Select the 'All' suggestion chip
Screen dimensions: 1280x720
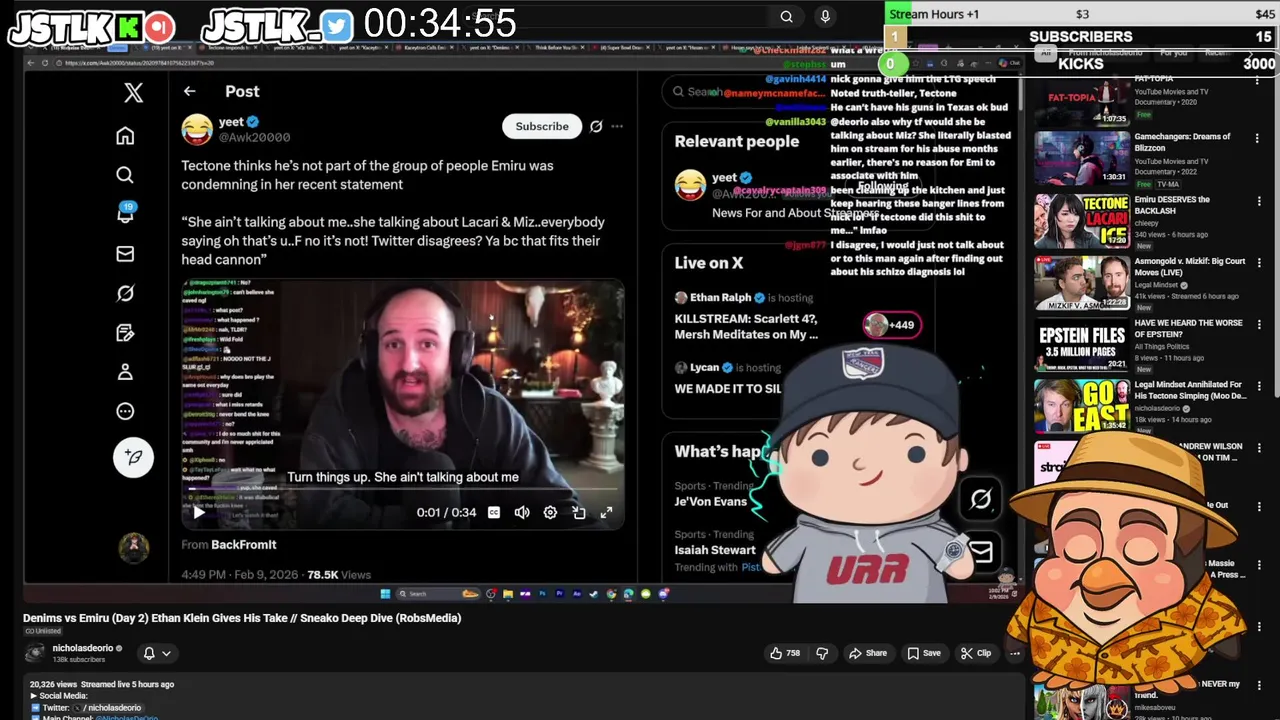coord(1046,53)
